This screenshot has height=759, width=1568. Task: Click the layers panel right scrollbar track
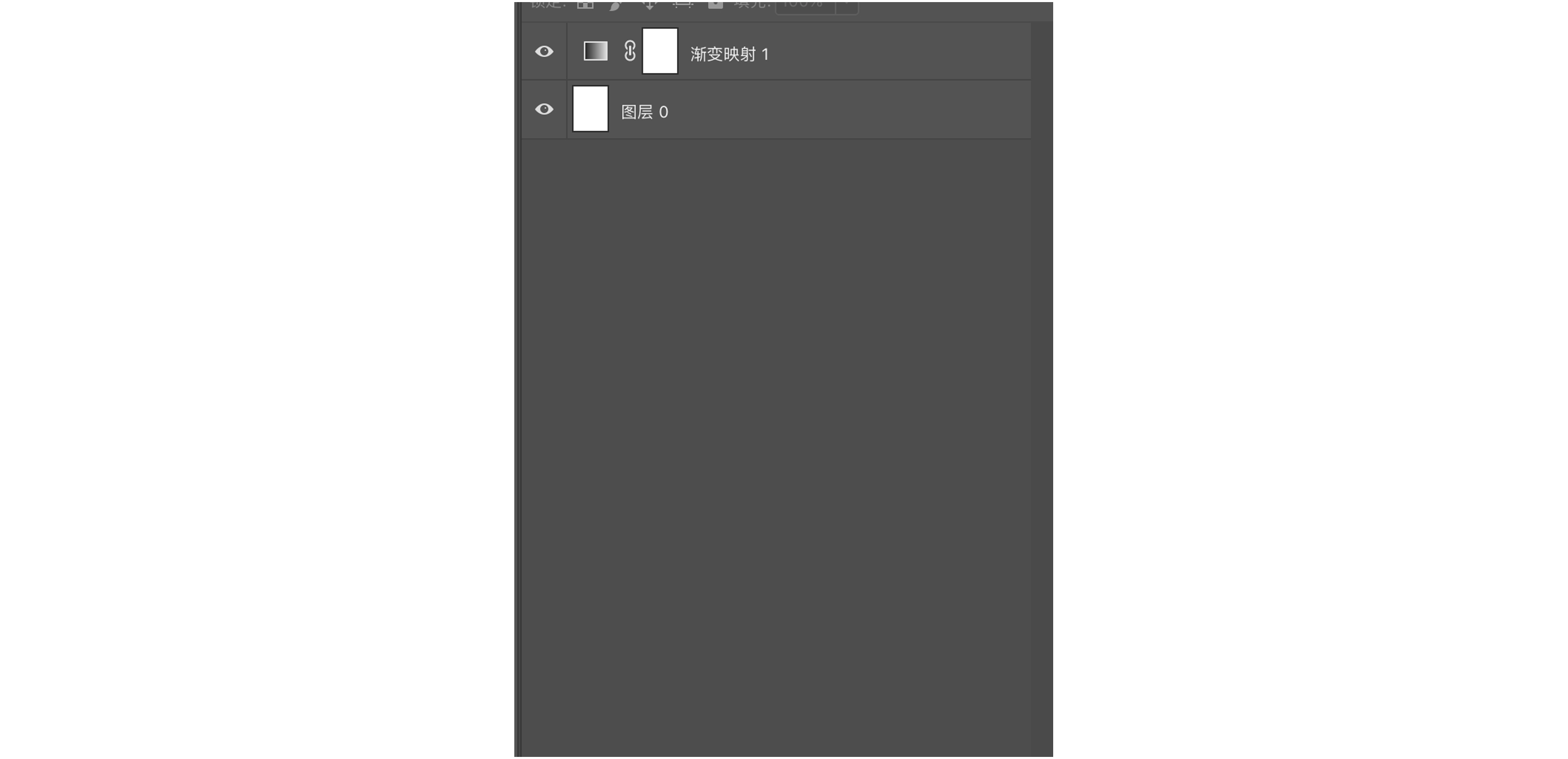point(1042,389)
